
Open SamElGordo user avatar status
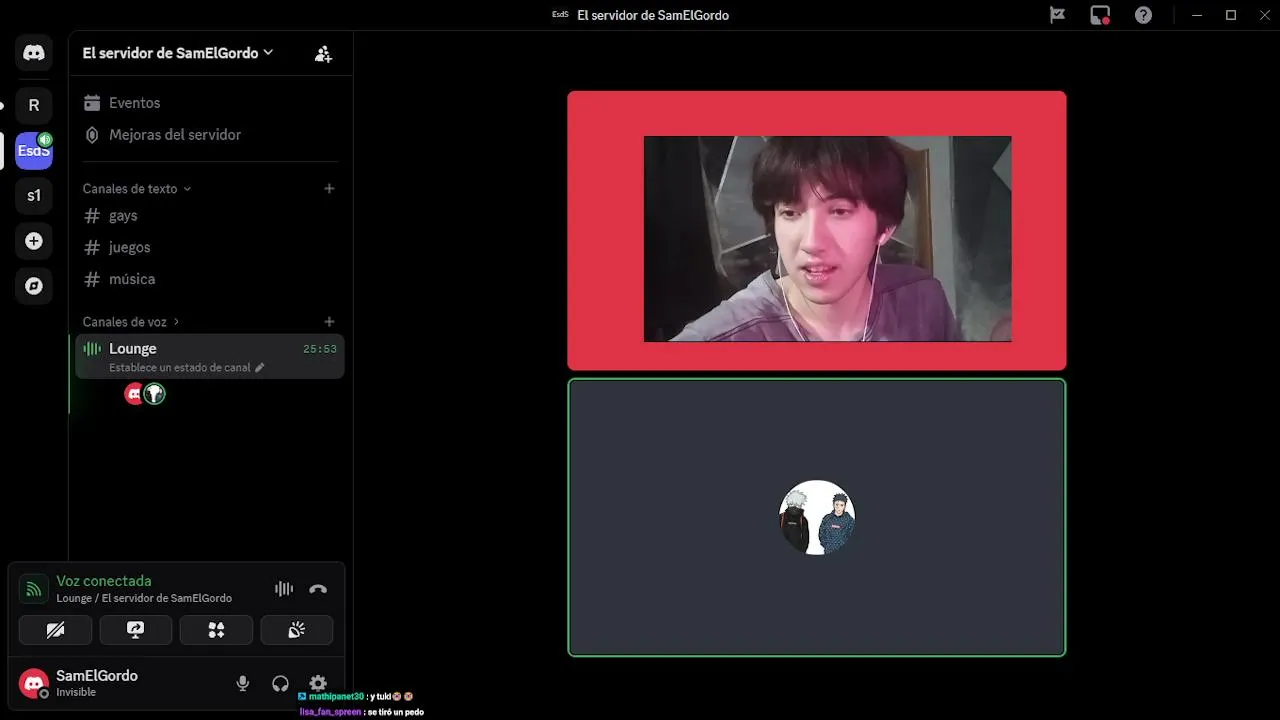[x=34, y=684]
